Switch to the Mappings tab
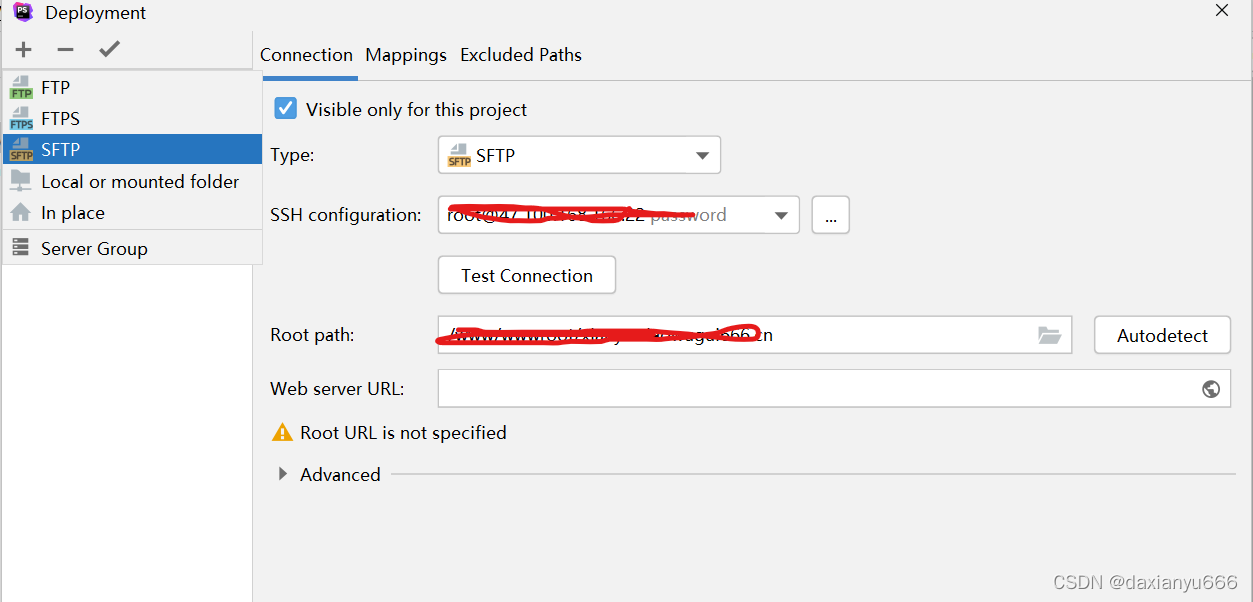The height and width of the screenshot is (602, 1253). tap(405, 55)
